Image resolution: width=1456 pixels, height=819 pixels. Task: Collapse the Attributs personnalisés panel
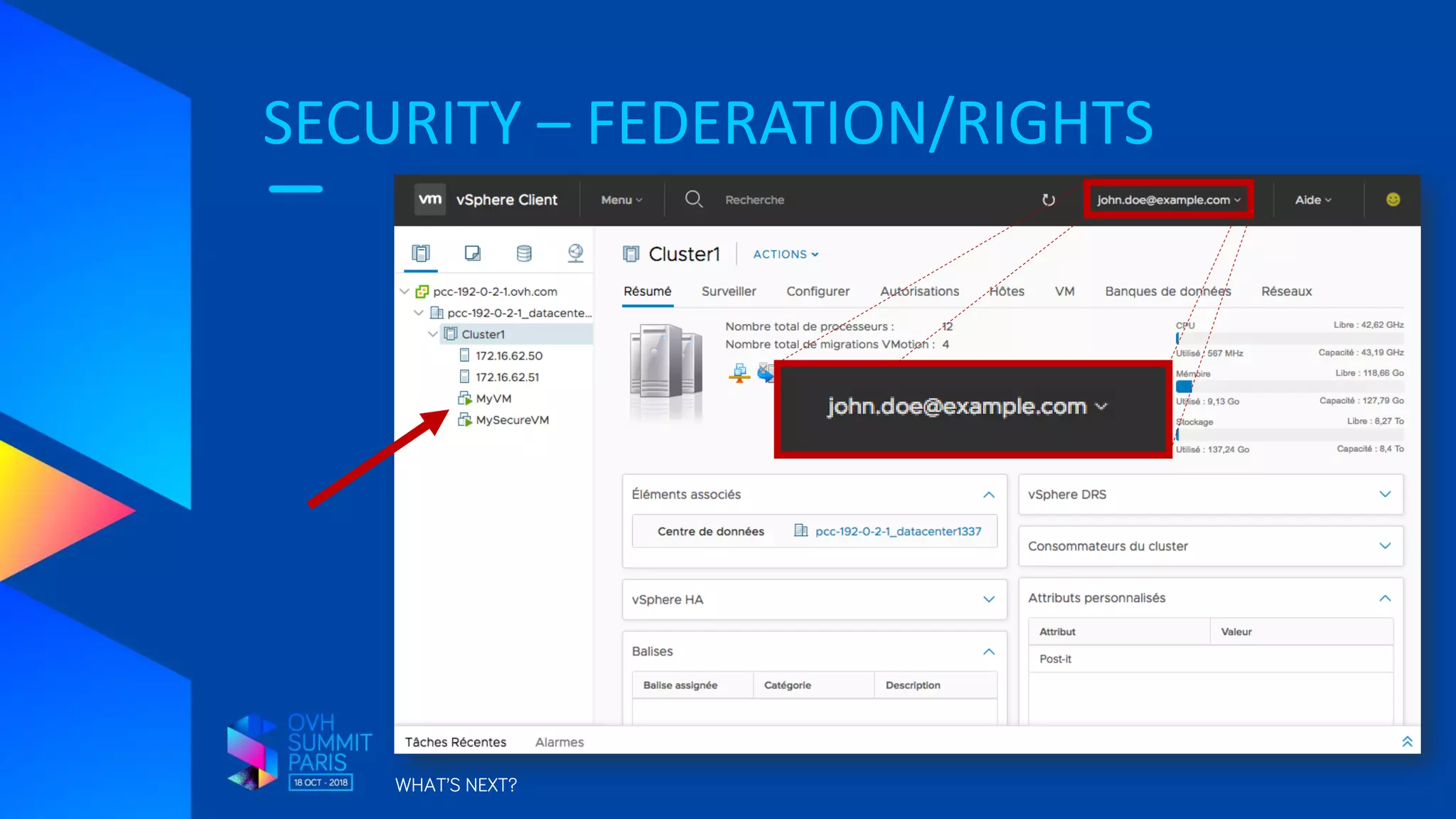[x=1384, y=599]
